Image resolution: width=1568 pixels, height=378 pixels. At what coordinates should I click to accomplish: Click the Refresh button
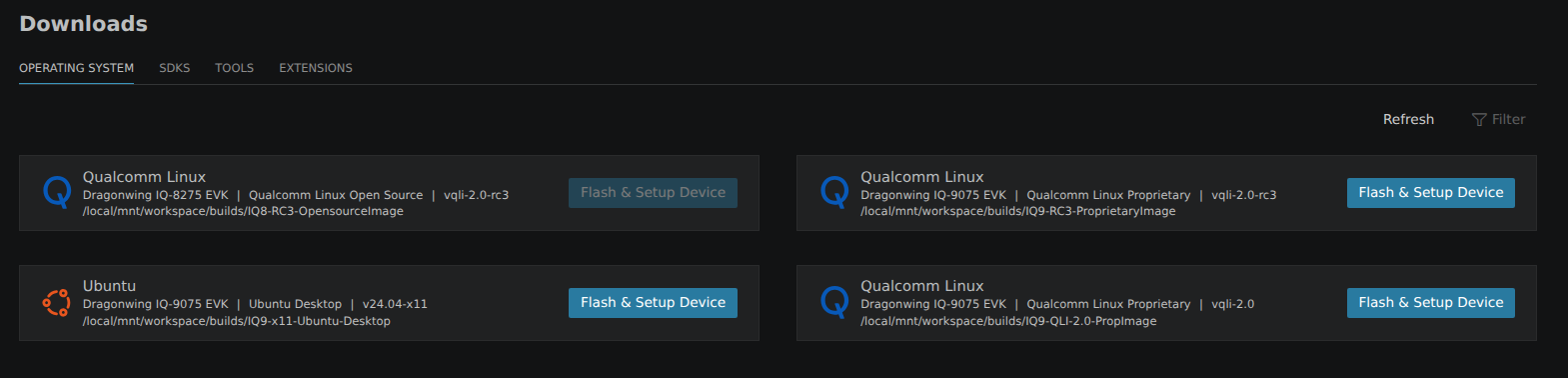1408,119
